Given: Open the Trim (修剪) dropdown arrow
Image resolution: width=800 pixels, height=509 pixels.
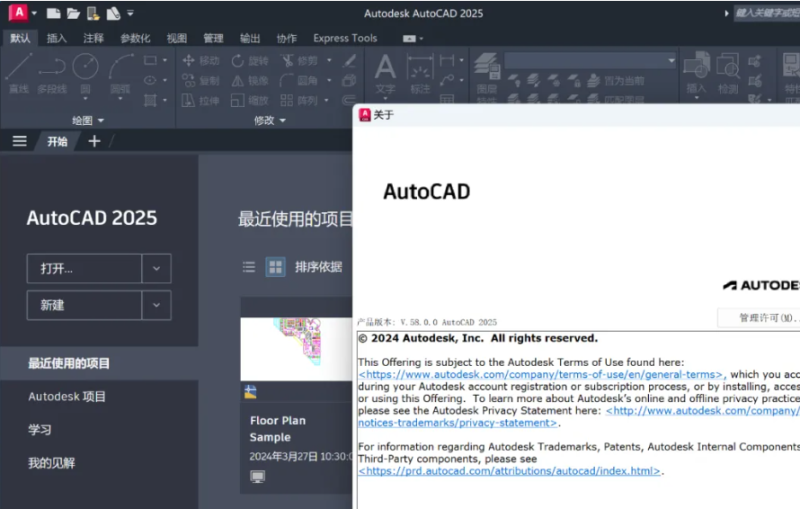Looking at the screenshot, I should (329, 61).
